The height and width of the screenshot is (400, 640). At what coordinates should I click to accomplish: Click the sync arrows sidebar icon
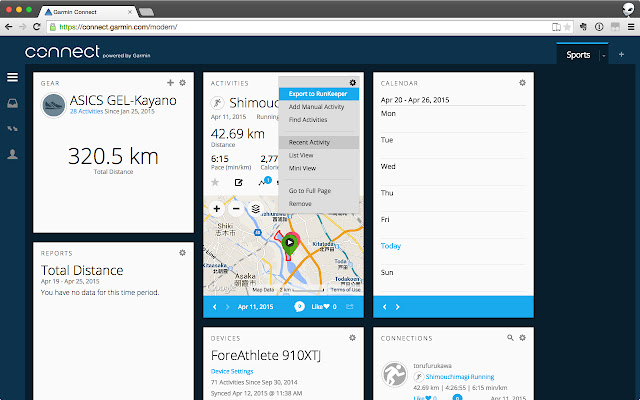pos(12,129)
